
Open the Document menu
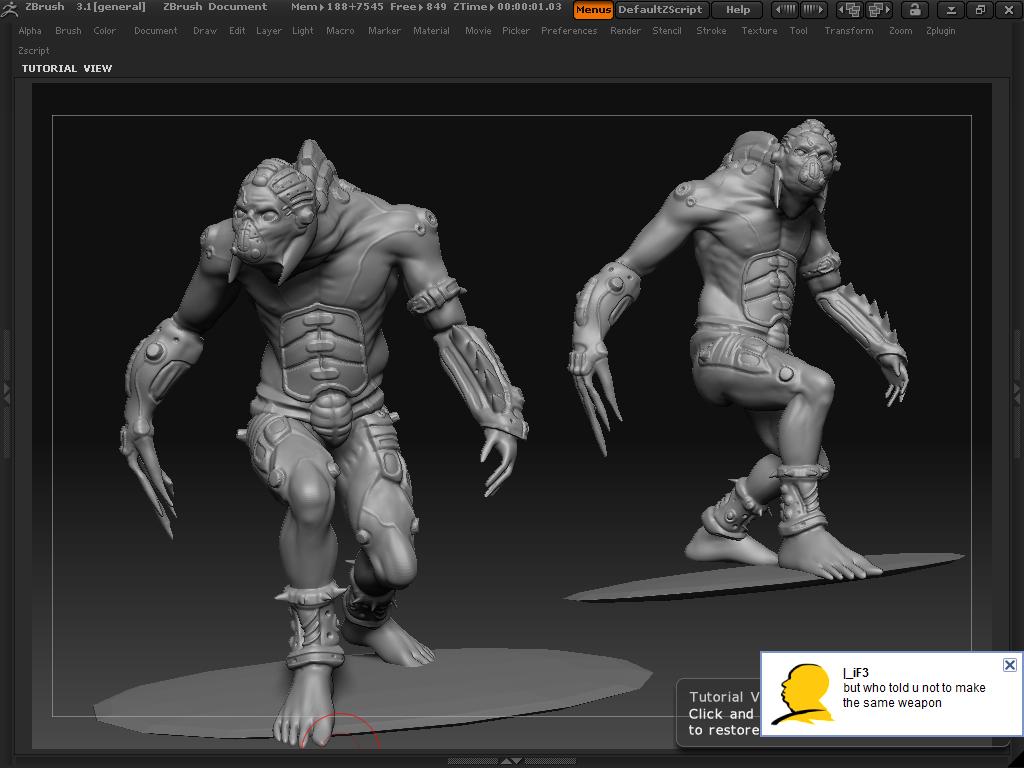tap(155, 31)
